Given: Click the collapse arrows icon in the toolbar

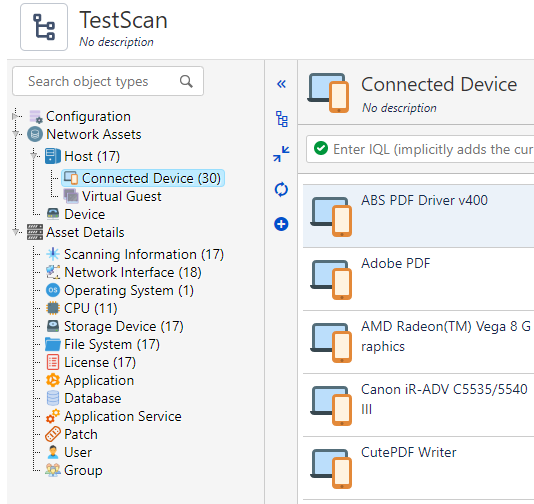Looking at the screenshot, I should (x=281, y=154).
